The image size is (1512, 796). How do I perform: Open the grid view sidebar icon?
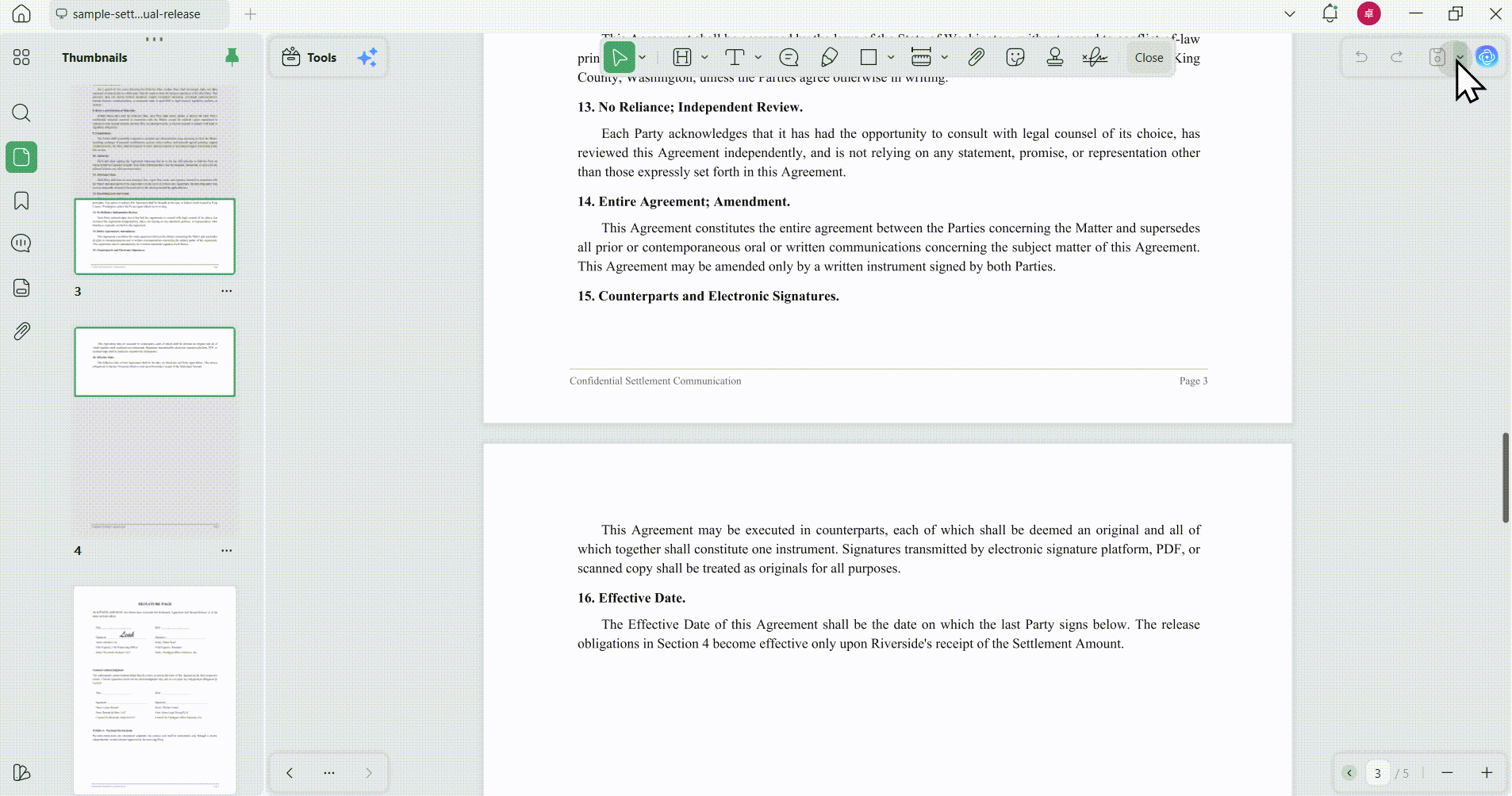[21, 57]
